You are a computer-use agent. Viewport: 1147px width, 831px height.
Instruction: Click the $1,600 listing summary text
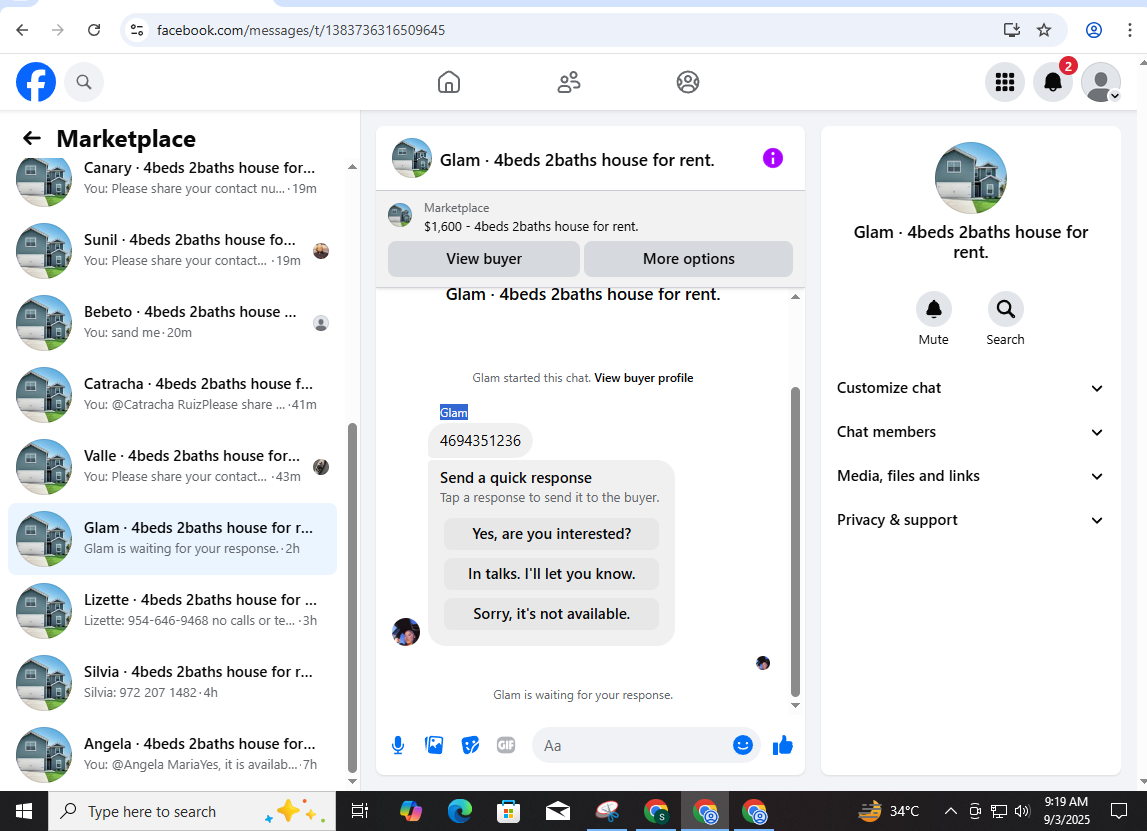[531, 227]
